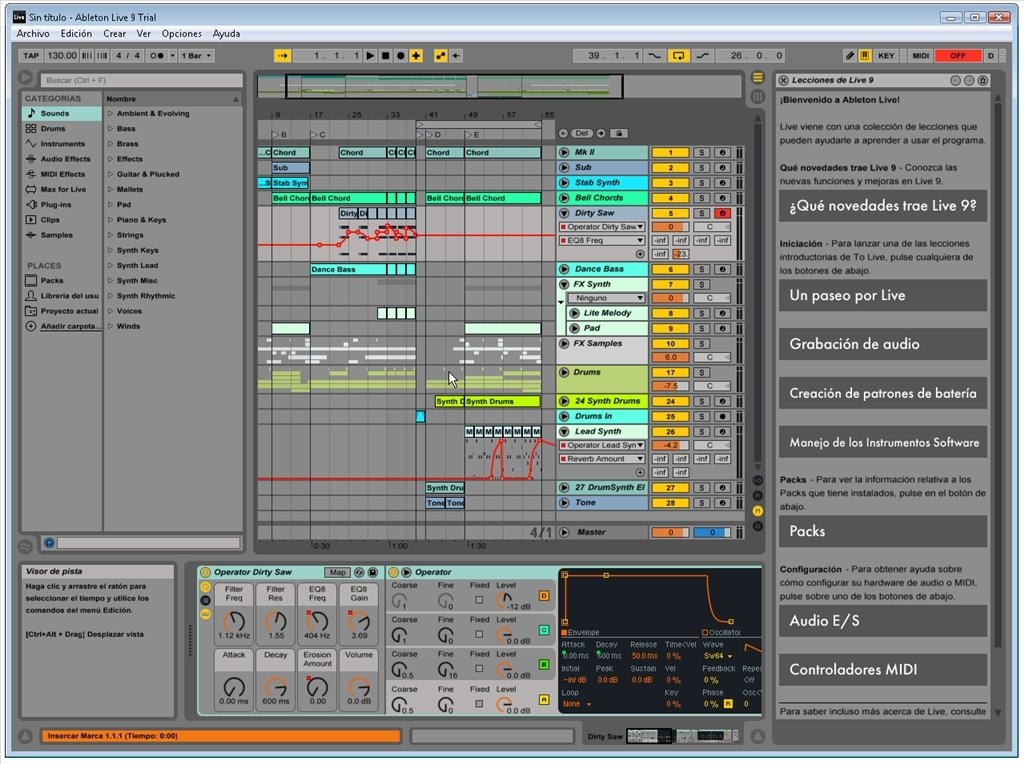1024x764 pixels.
Task: Open the Reverb Amount automation dropdown
Action: 601,459
